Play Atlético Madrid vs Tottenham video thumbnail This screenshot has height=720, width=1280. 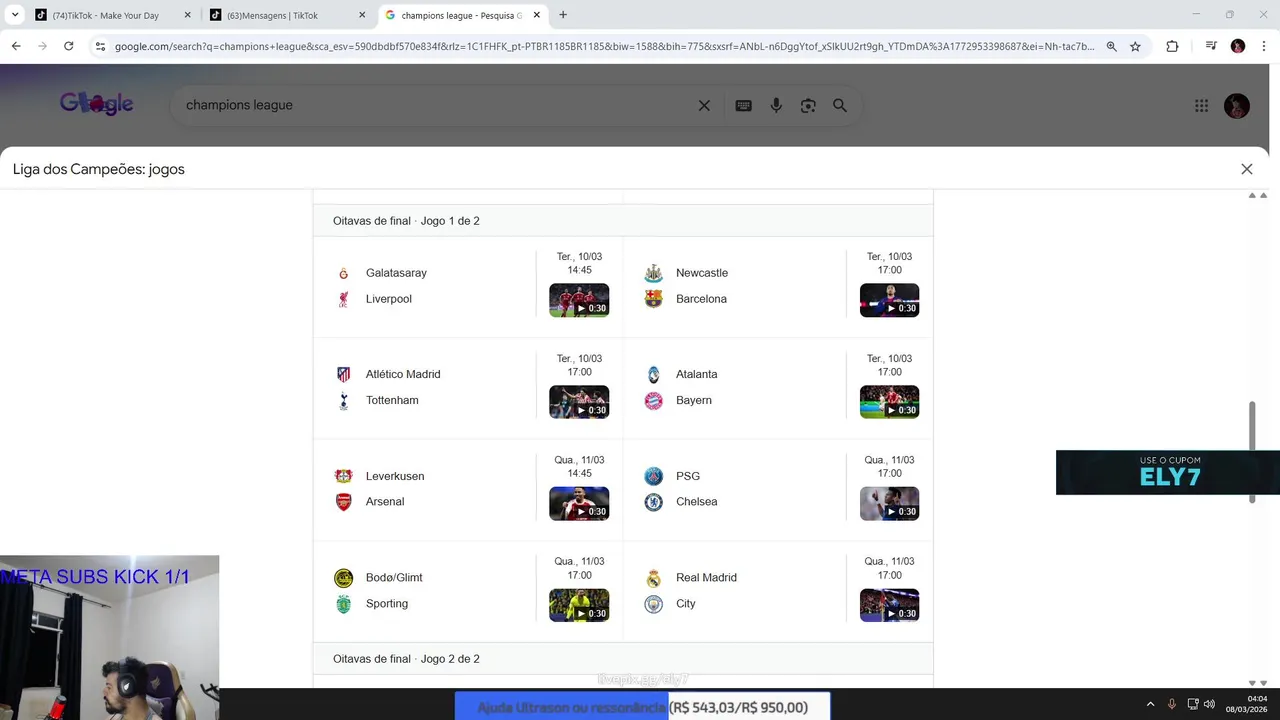pyautogui.click(x=579, y=402)
